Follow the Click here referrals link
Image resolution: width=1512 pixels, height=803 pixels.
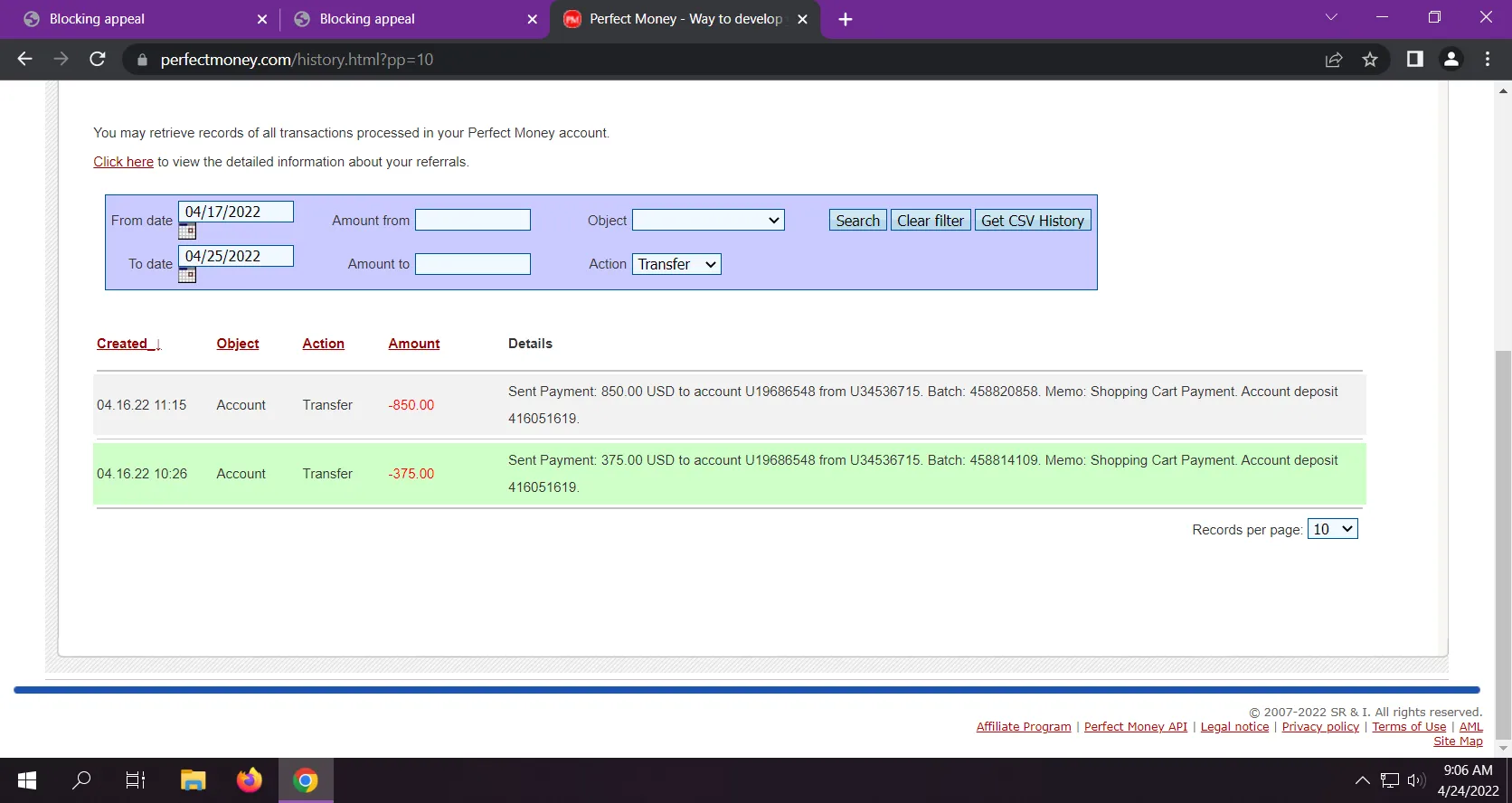click(x=123, y=162)
